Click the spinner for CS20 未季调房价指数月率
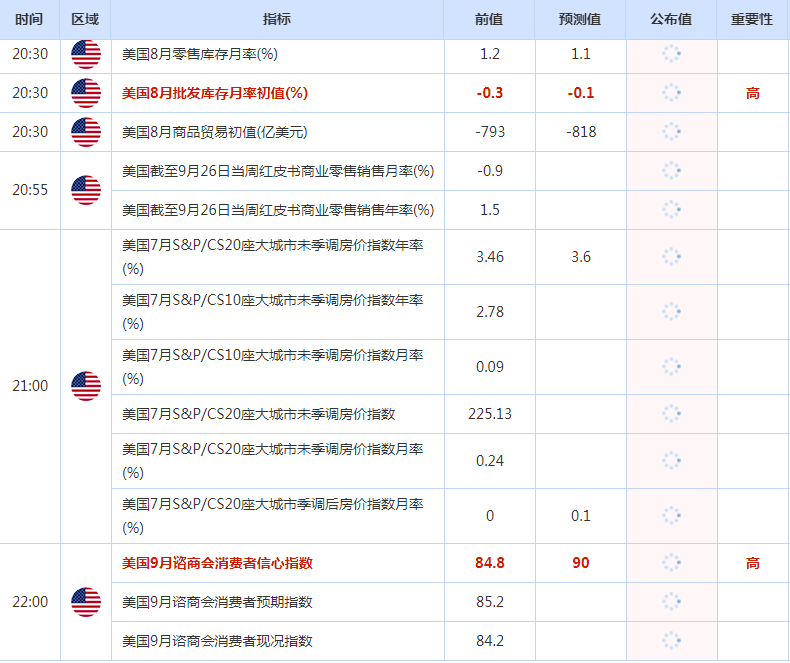Viewport: 790px width, 663px height. click(x=671, y=460)
